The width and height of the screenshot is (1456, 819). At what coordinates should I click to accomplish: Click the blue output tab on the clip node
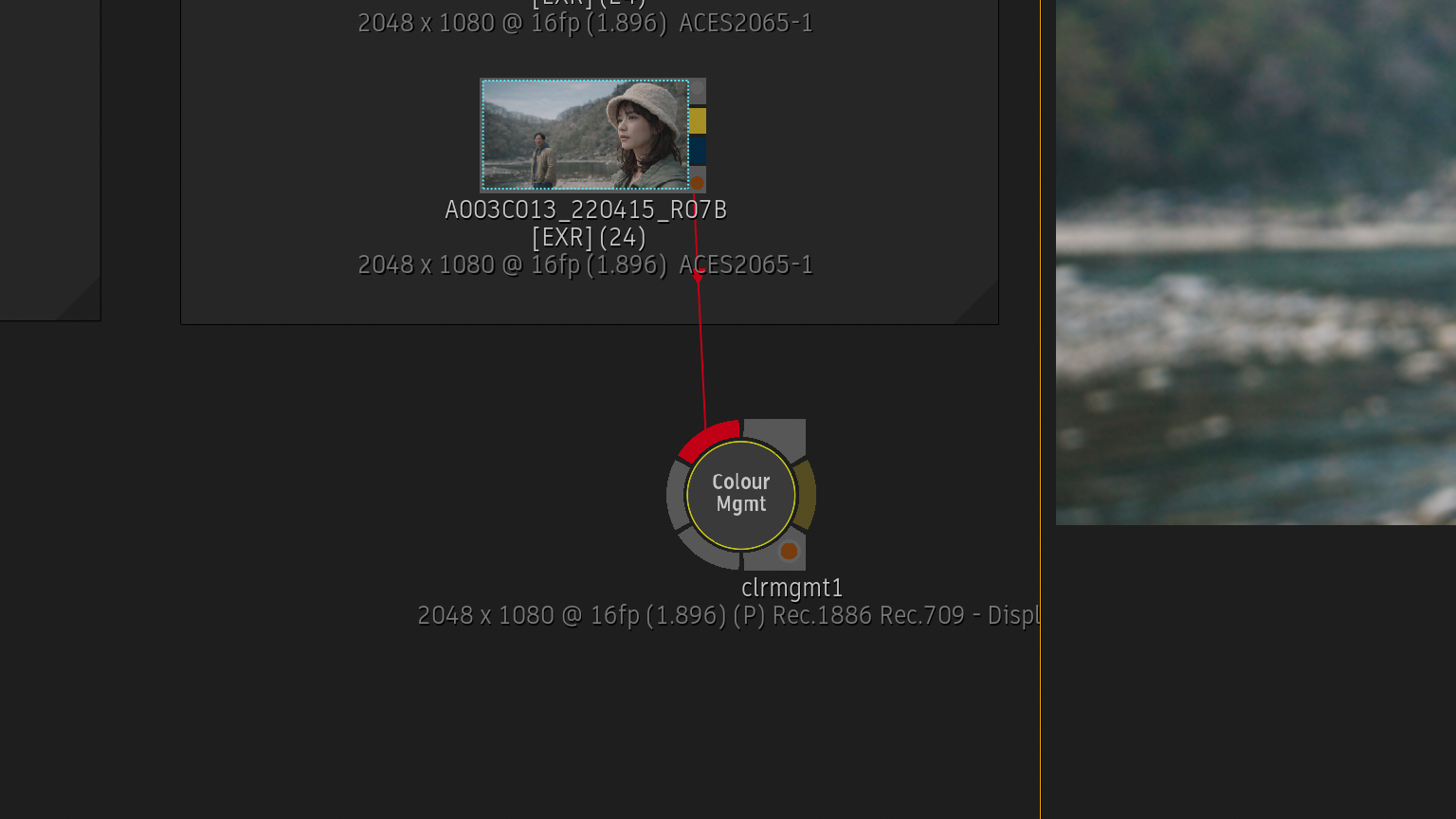click(698, 151)
